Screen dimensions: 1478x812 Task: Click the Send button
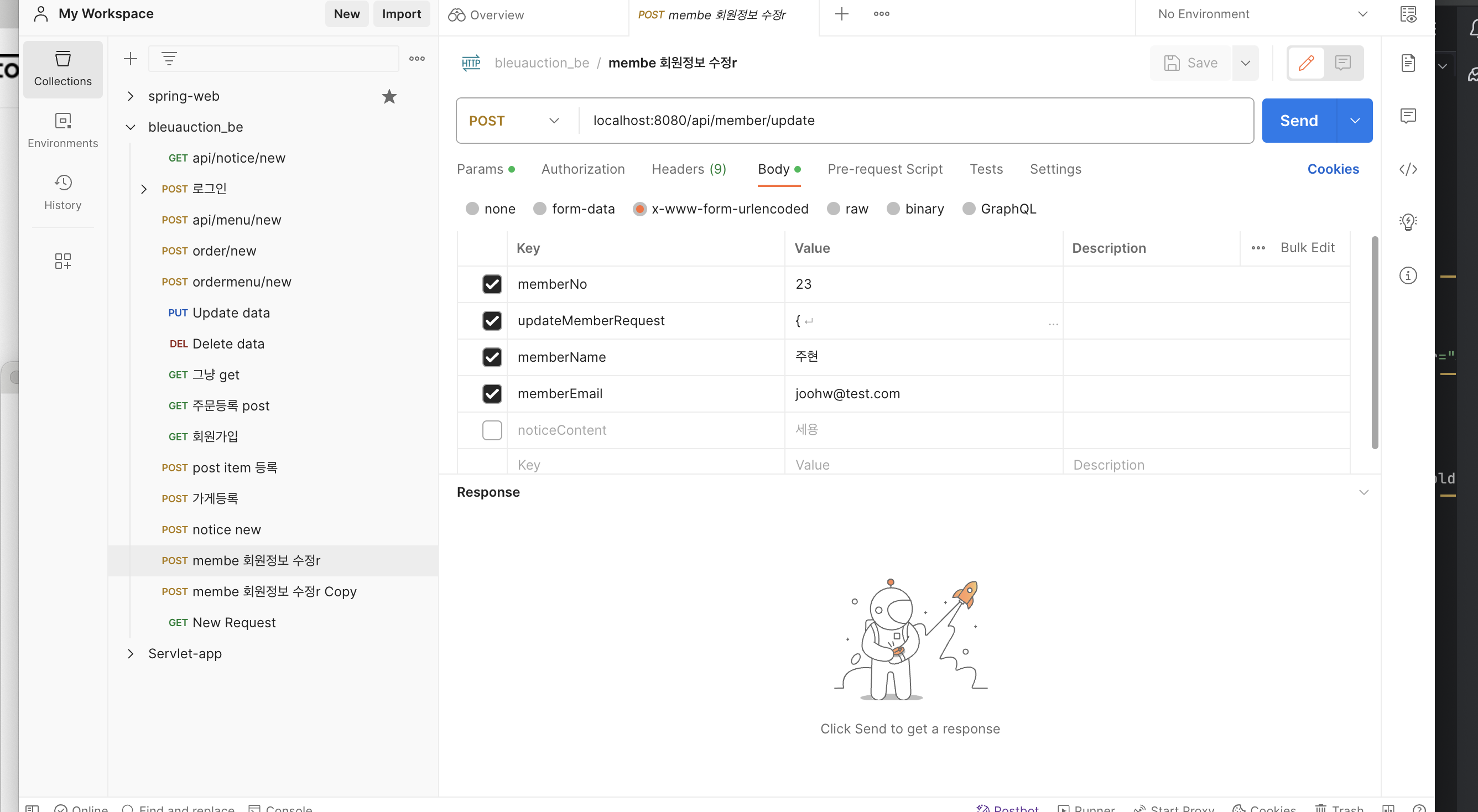pyautogui.click(x=1298, y=121)
